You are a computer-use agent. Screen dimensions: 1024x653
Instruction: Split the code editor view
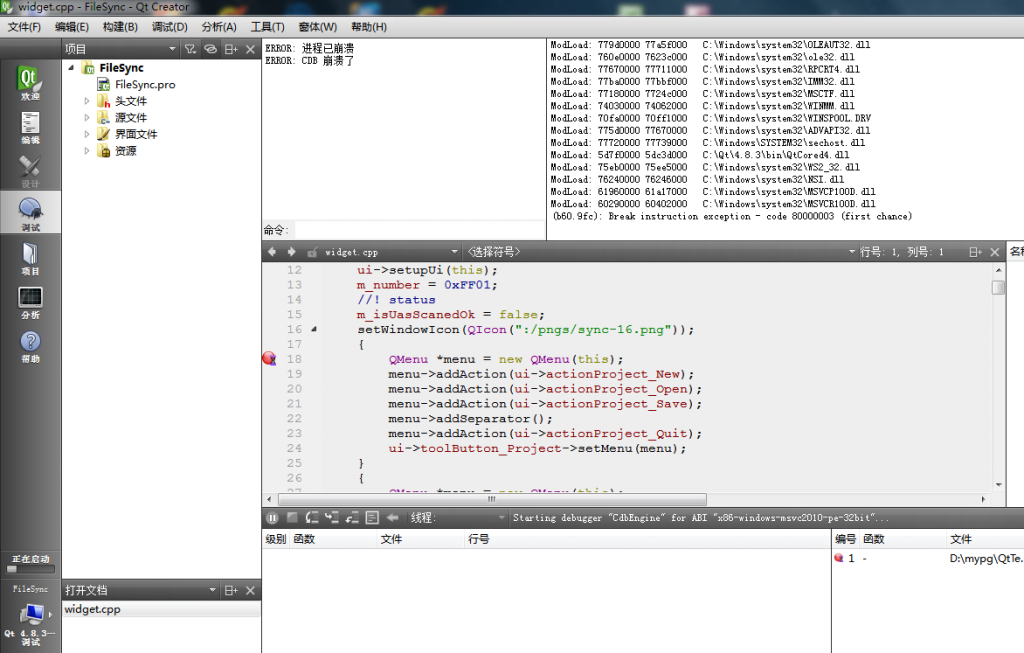[x=975, y=252]
